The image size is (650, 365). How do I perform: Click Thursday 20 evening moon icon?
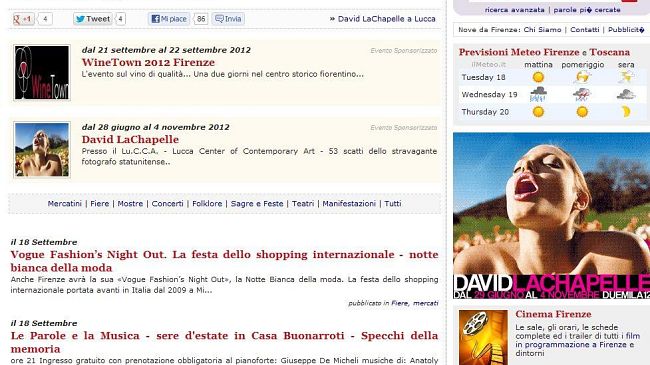[626, 112]
